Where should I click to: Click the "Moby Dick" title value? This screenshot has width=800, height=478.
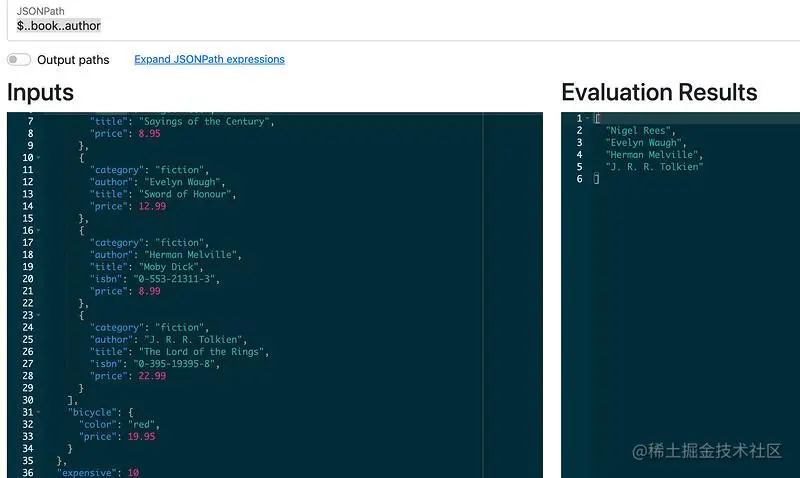pyautogui.click(x=169, y=267)
